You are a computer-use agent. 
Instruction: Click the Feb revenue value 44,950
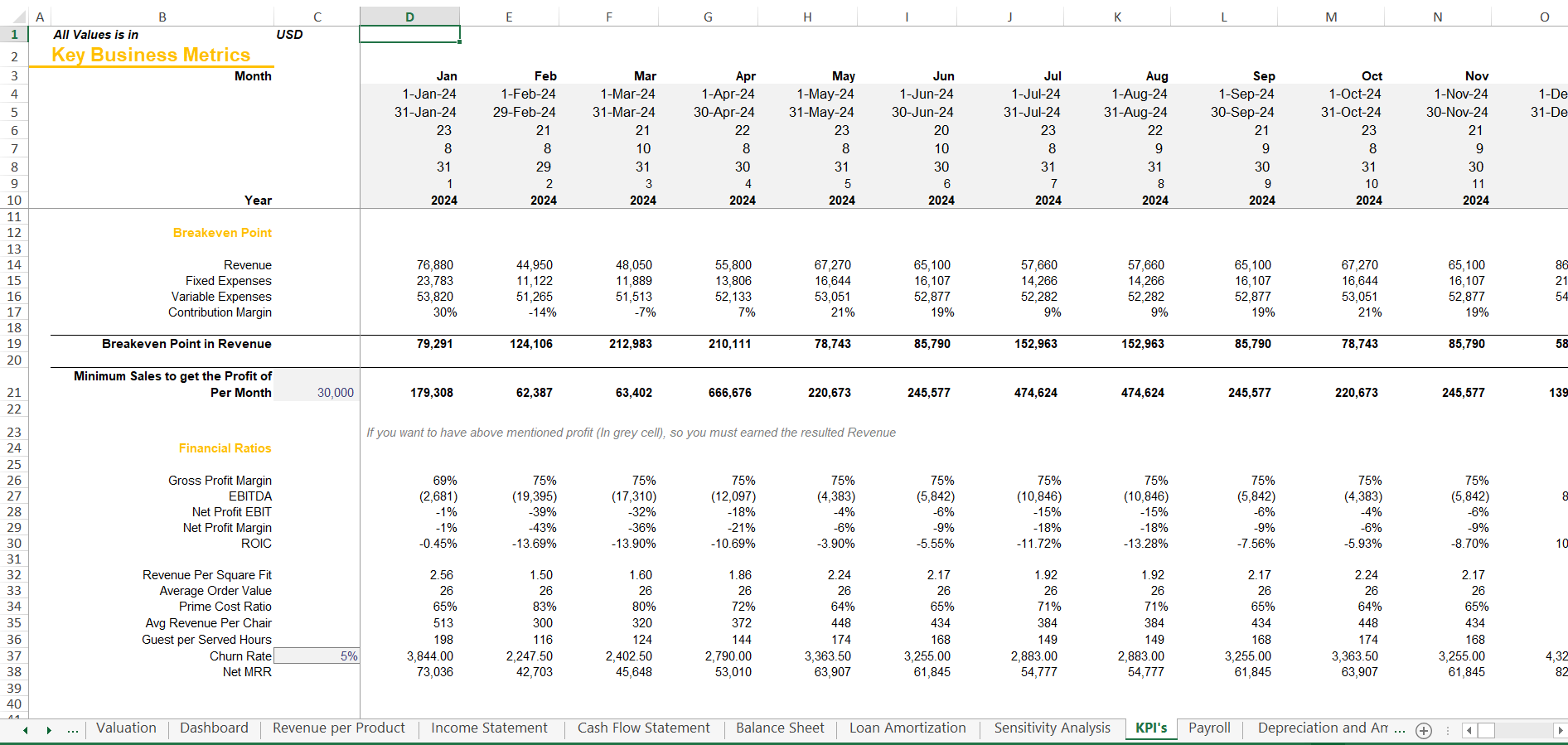tap(535, 265)
